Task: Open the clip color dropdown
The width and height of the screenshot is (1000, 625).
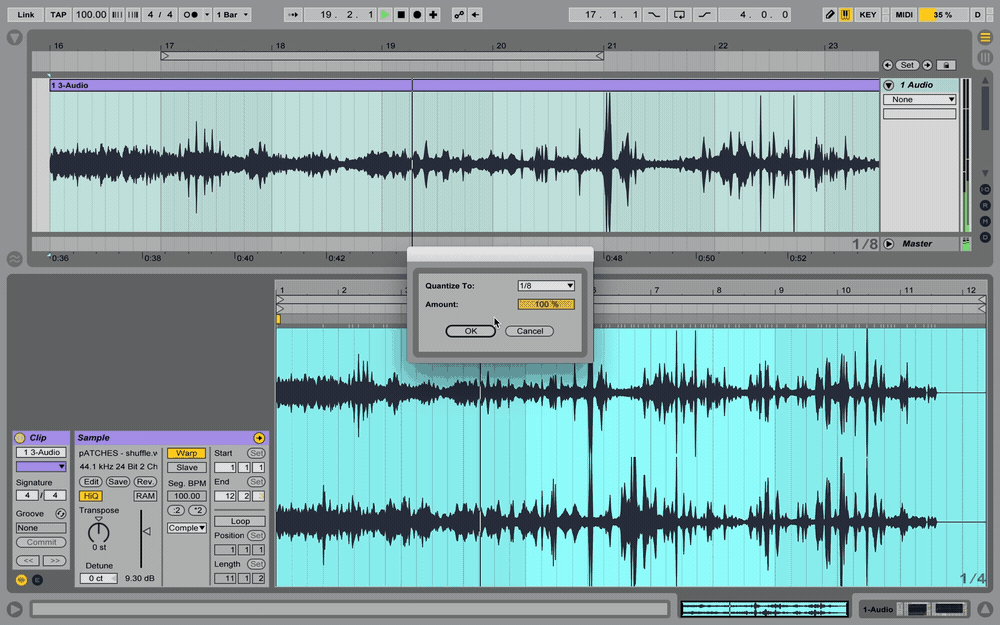Action: click(41, 467)
